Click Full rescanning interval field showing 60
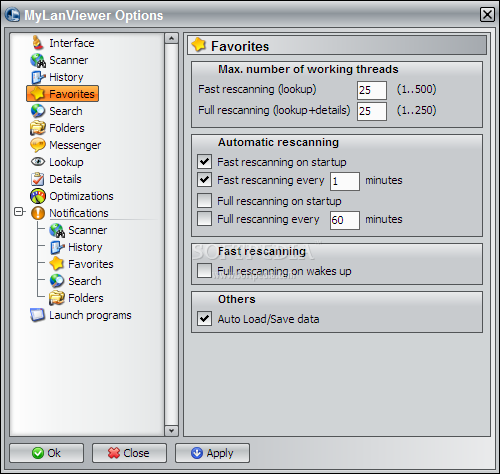Image resolution: width=500 pixels, height=474 pixels. [x=345, y=220]
